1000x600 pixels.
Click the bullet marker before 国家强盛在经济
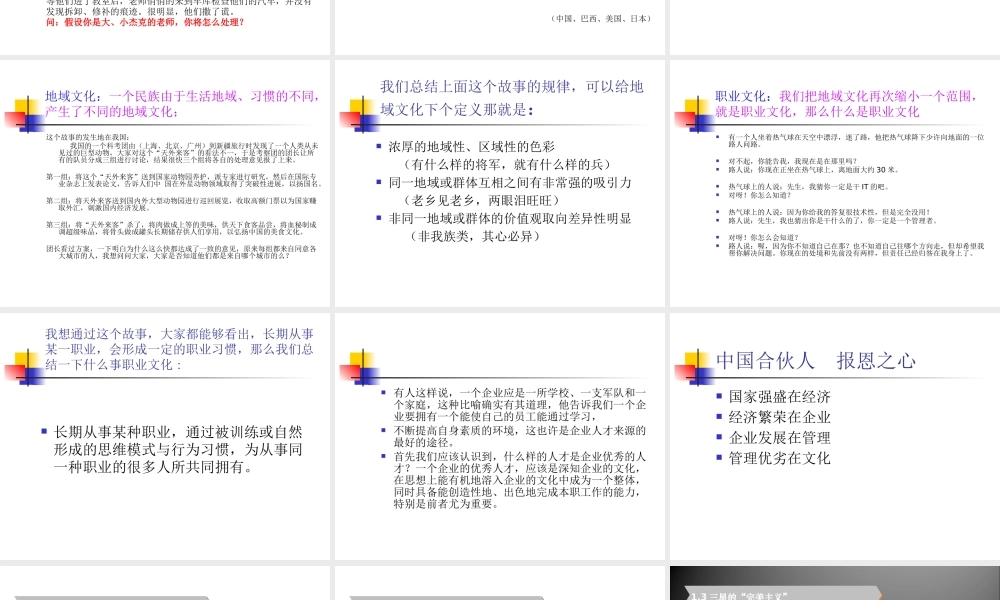tap(720, 396)
